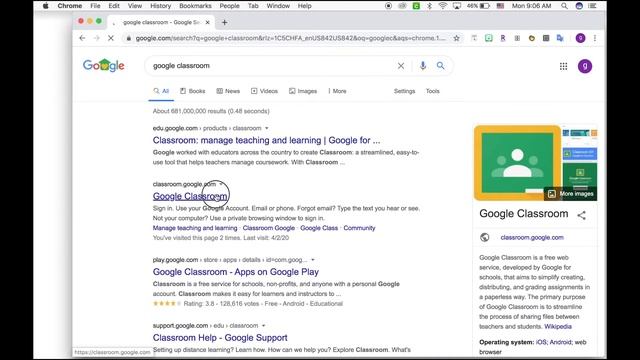Image resolution: width=640 pixels, height=360 pixels.
Task: Open the Google apps grid
Action: click(563, 66)
